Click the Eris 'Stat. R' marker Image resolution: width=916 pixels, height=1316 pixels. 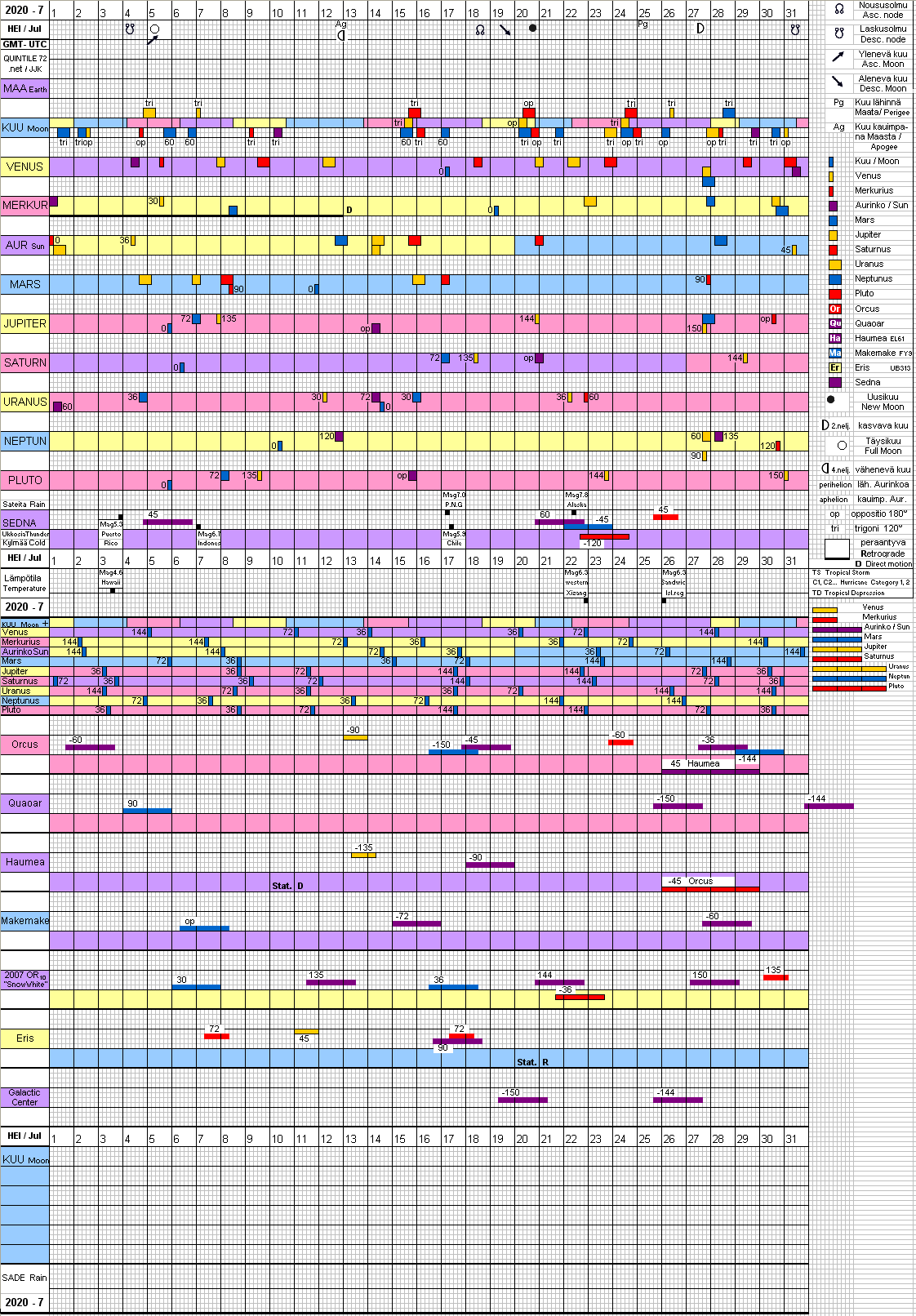[x=532, y=1062]
